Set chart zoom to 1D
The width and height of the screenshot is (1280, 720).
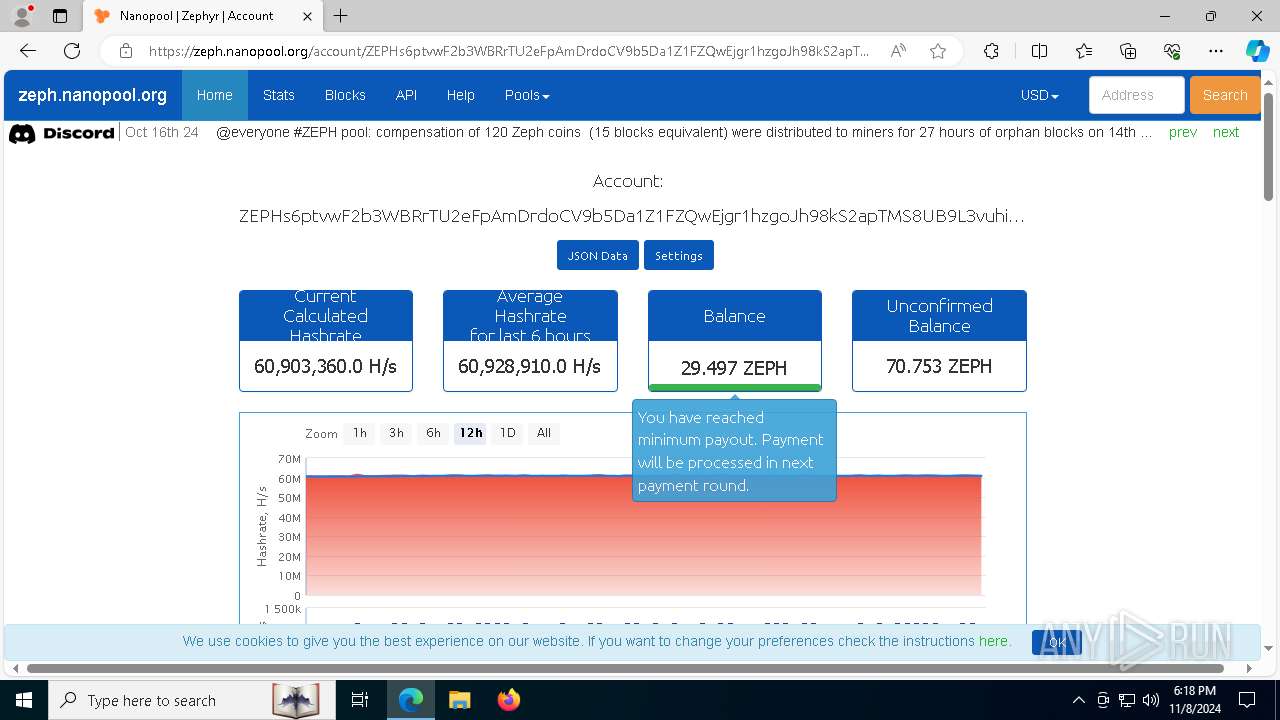[x=508, y=433]
